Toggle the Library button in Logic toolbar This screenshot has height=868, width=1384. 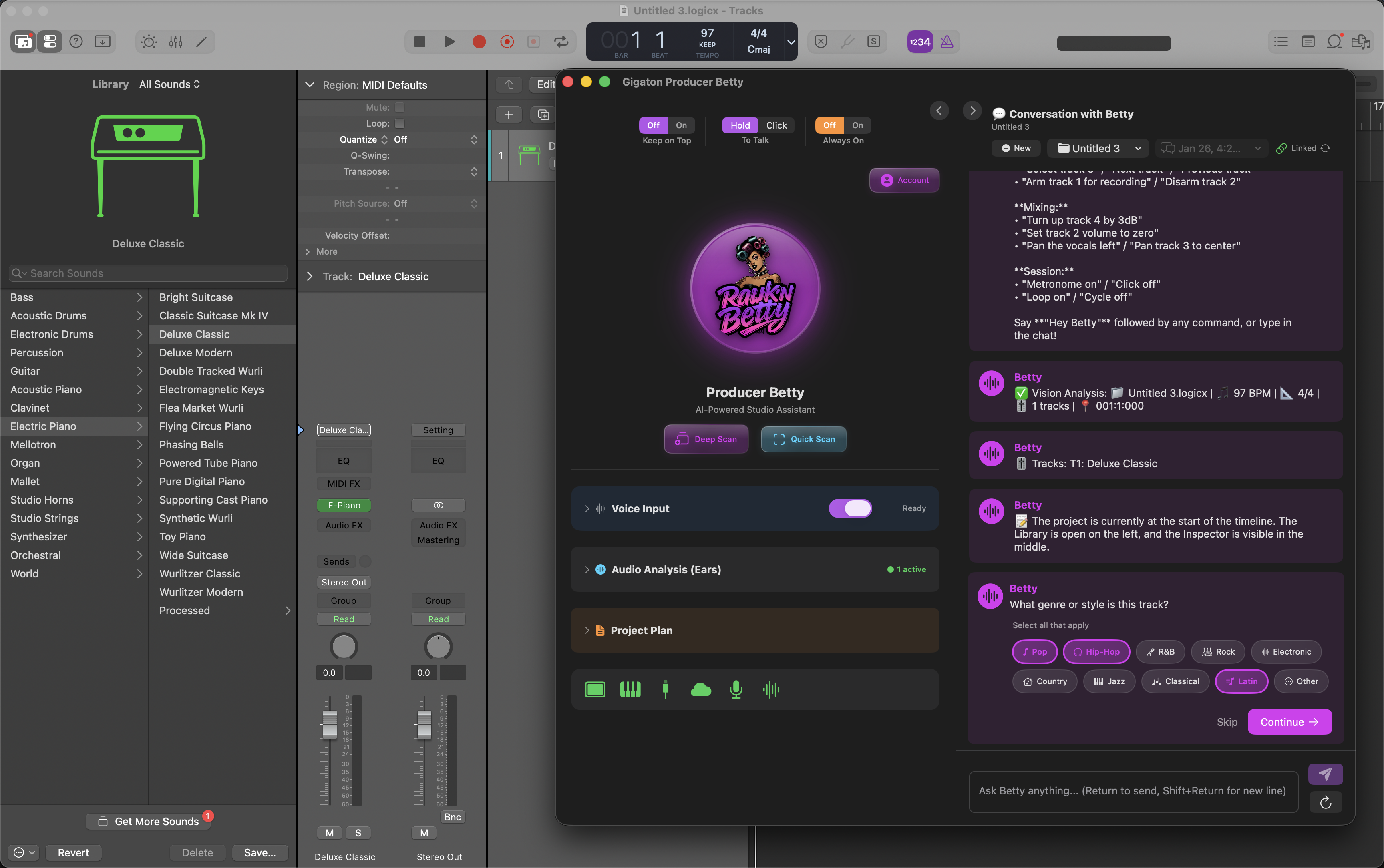coord(24,41)
